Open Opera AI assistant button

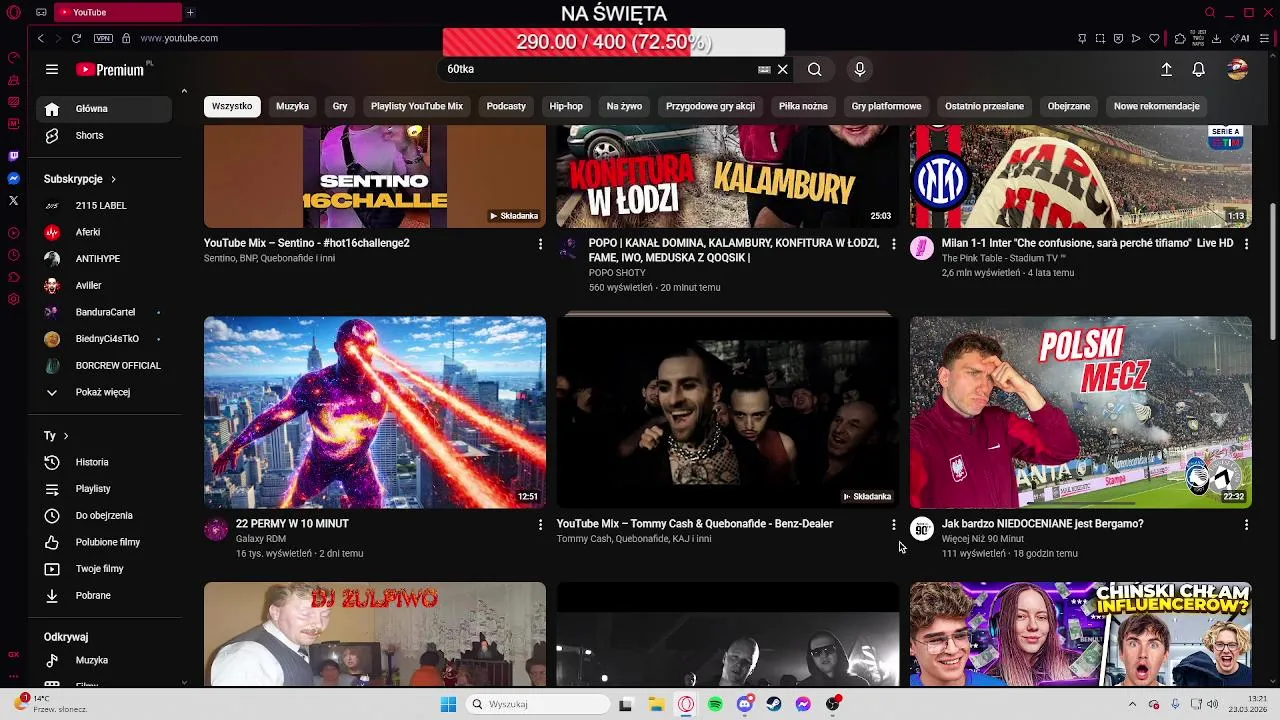[x=1241, y=38]
